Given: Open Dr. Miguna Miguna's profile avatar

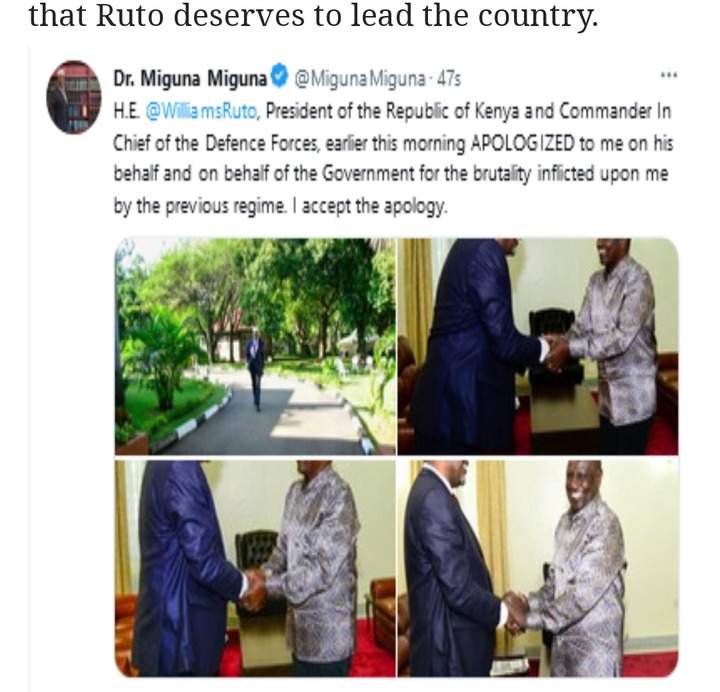Looking at the screenshot, I should click(x=73, y=97).
